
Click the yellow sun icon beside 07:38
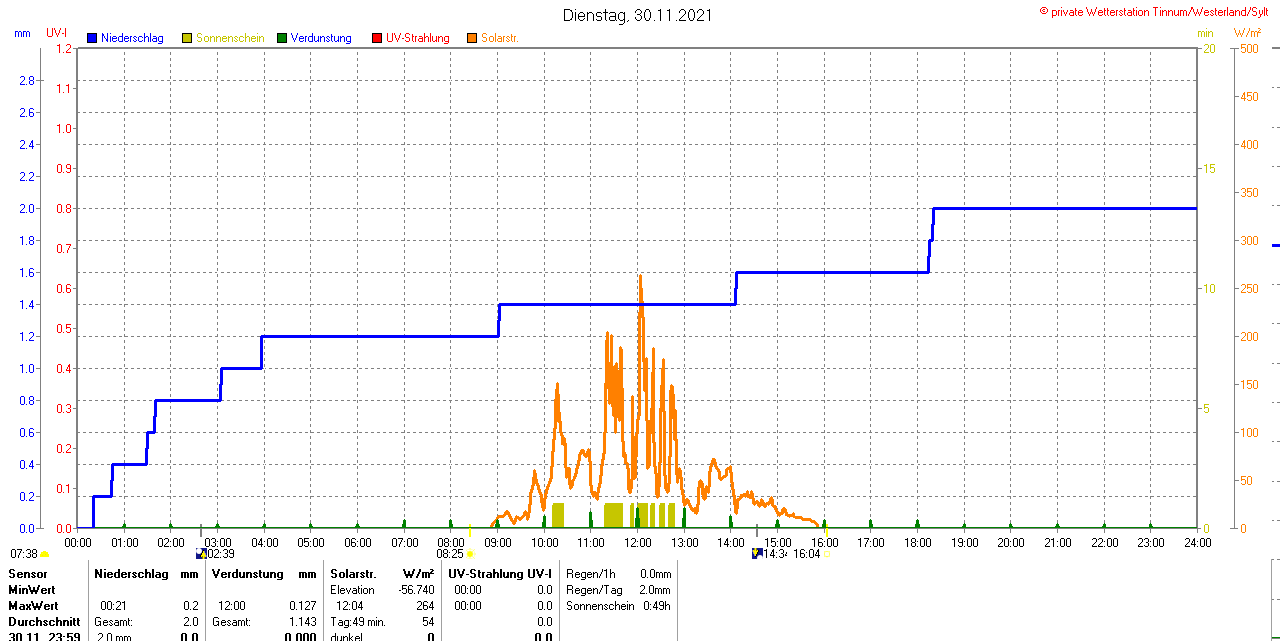click(x=45, y=554)
